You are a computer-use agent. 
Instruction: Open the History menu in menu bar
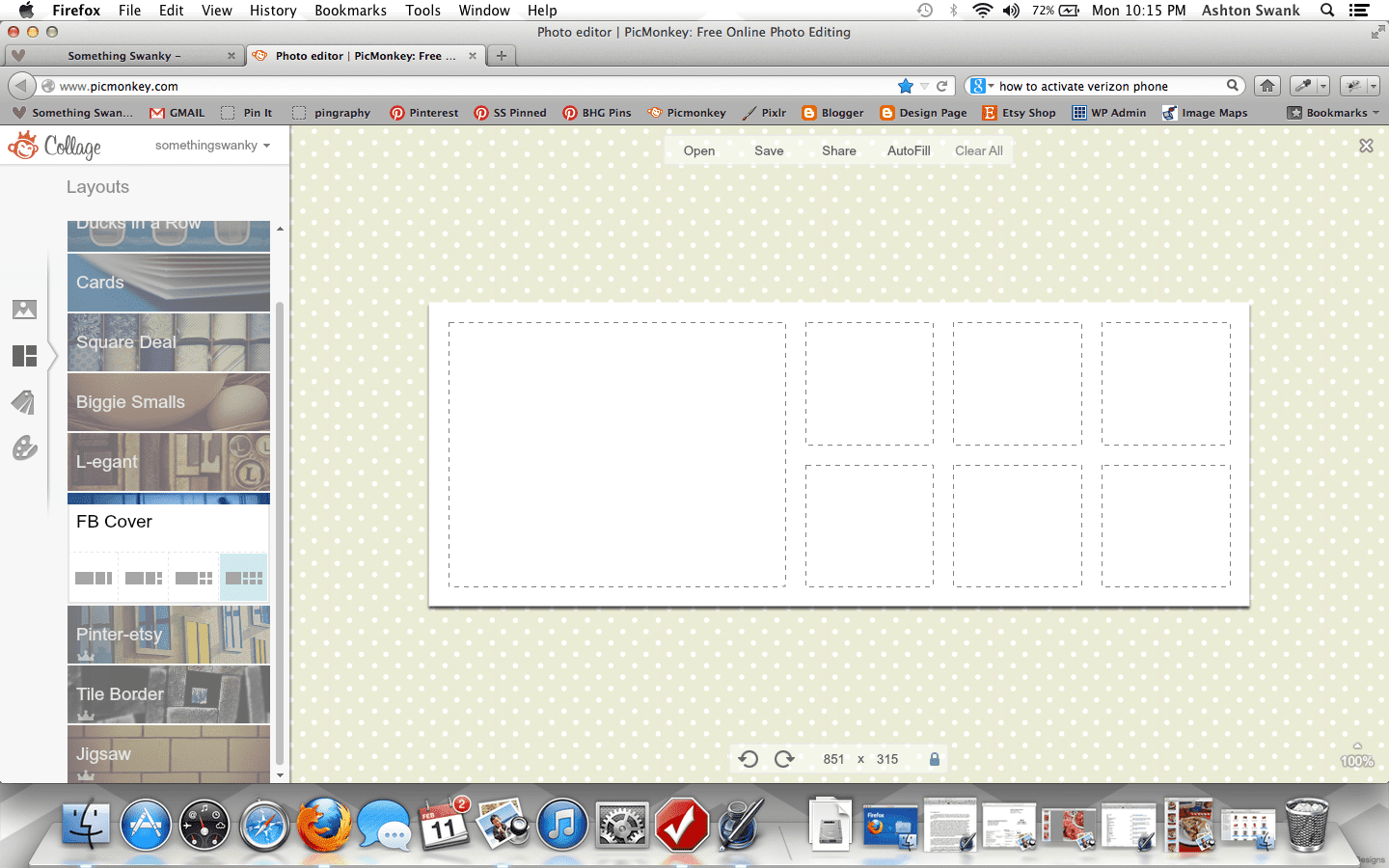click(273, 11)
